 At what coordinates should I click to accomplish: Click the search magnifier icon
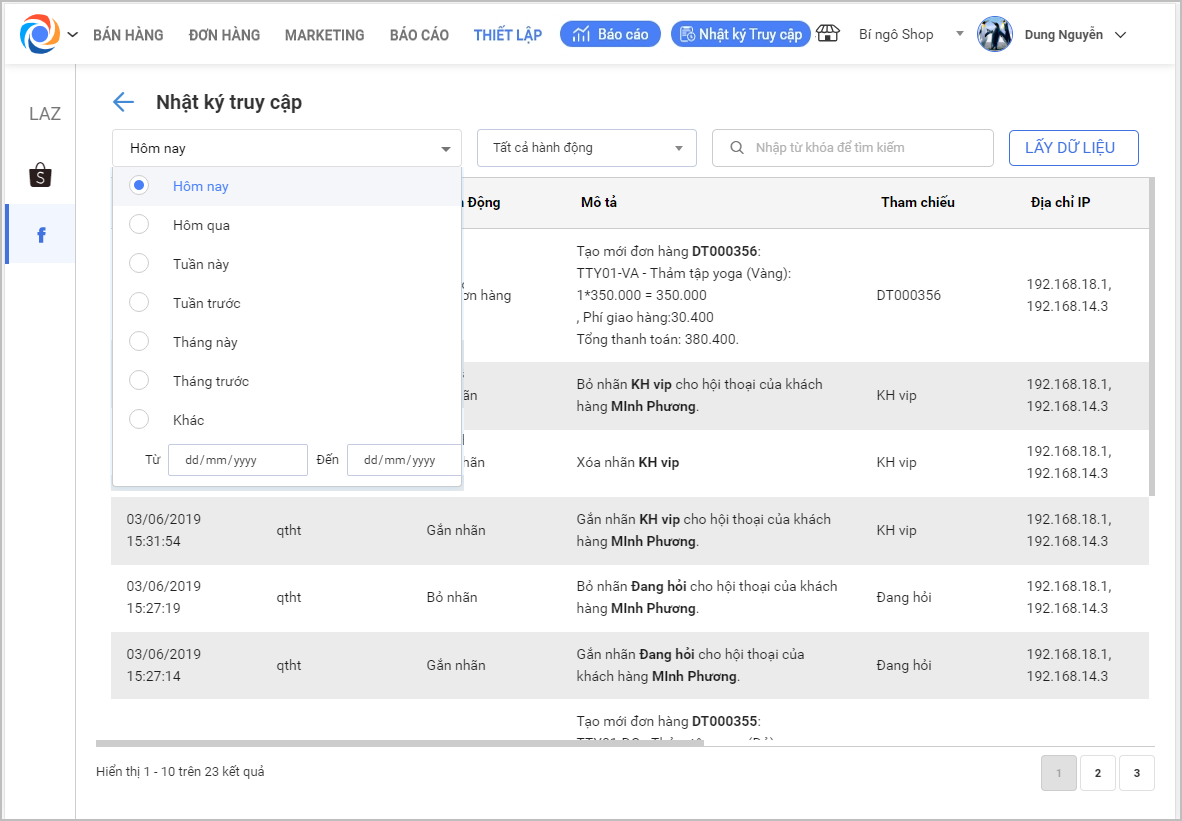(x=737, y=148)
